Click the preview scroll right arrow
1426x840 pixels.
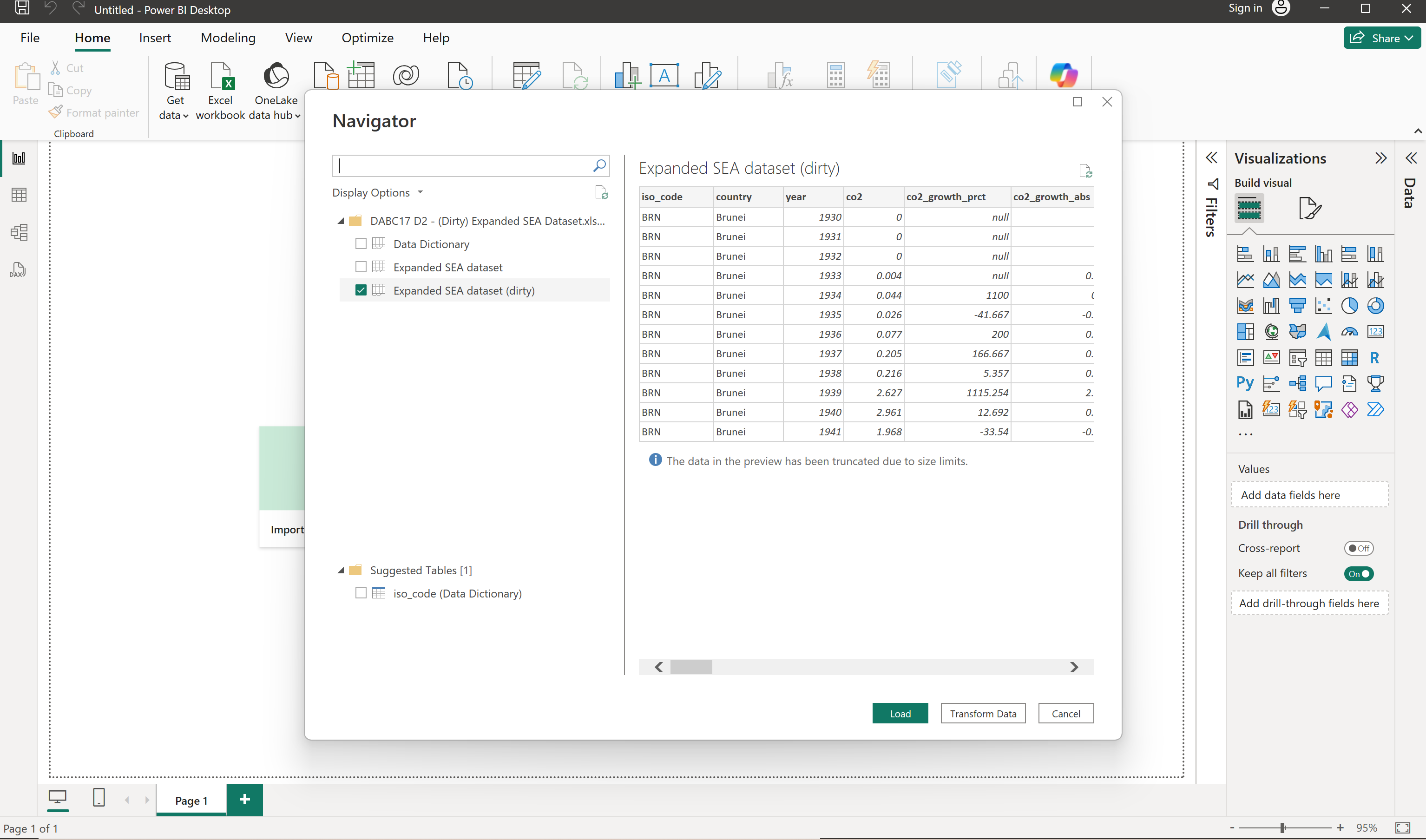(x=1074, y=667)
